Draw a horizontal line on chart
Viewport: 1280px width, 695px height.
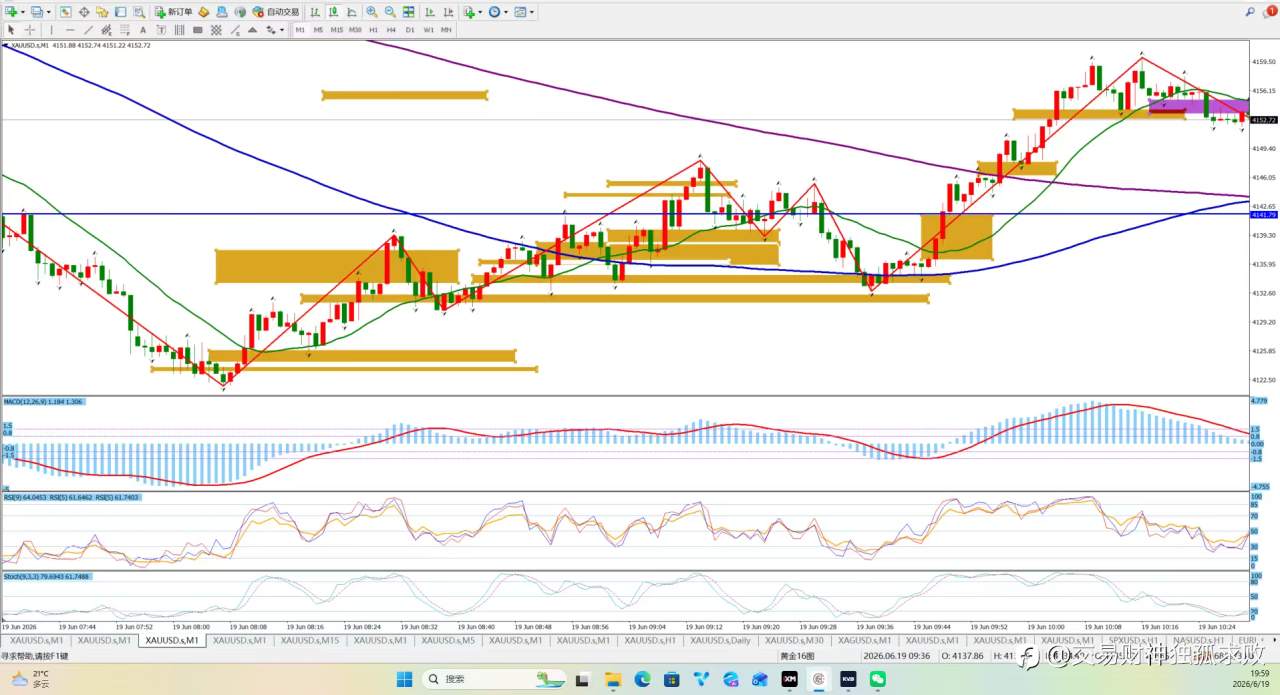(x=70, y=30)
